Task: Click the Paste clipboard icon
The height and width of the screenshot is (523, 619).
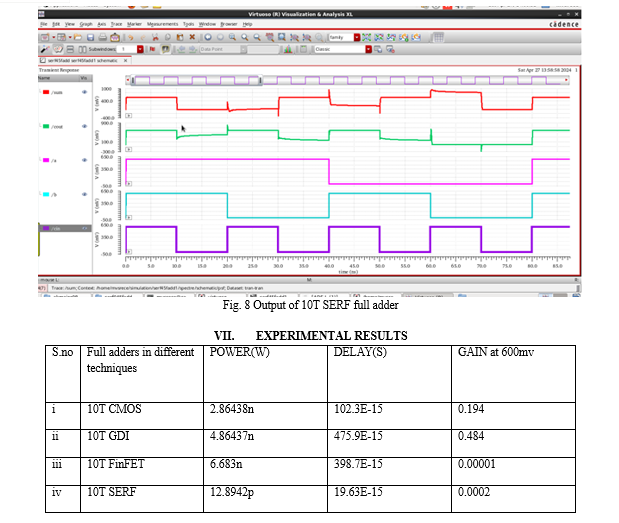Action: [180, 37]
